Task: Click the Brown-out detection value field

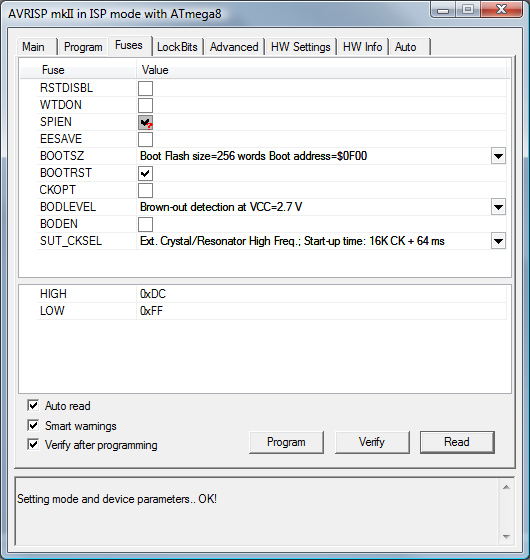Action: 314,207
